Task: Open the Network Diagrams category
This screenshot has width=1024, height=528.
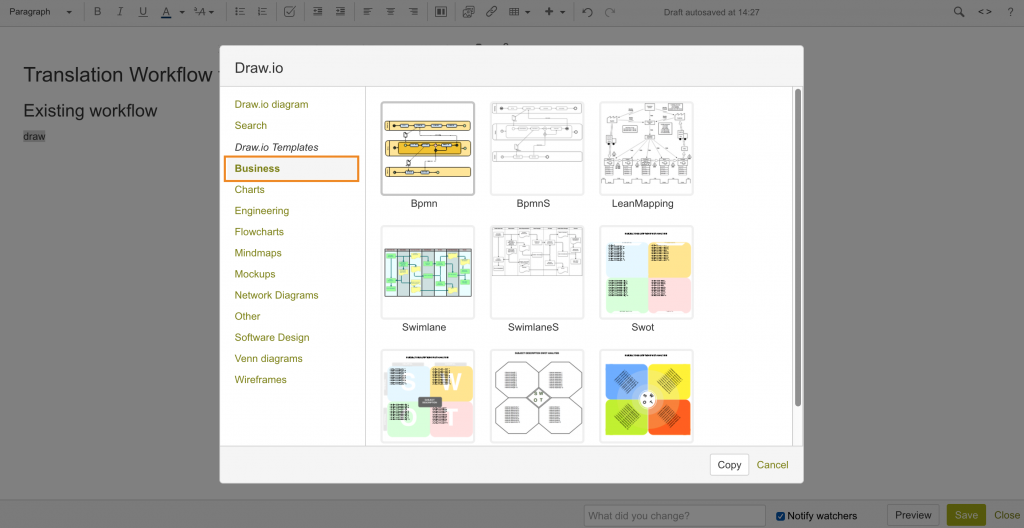Action: (276, 295)
